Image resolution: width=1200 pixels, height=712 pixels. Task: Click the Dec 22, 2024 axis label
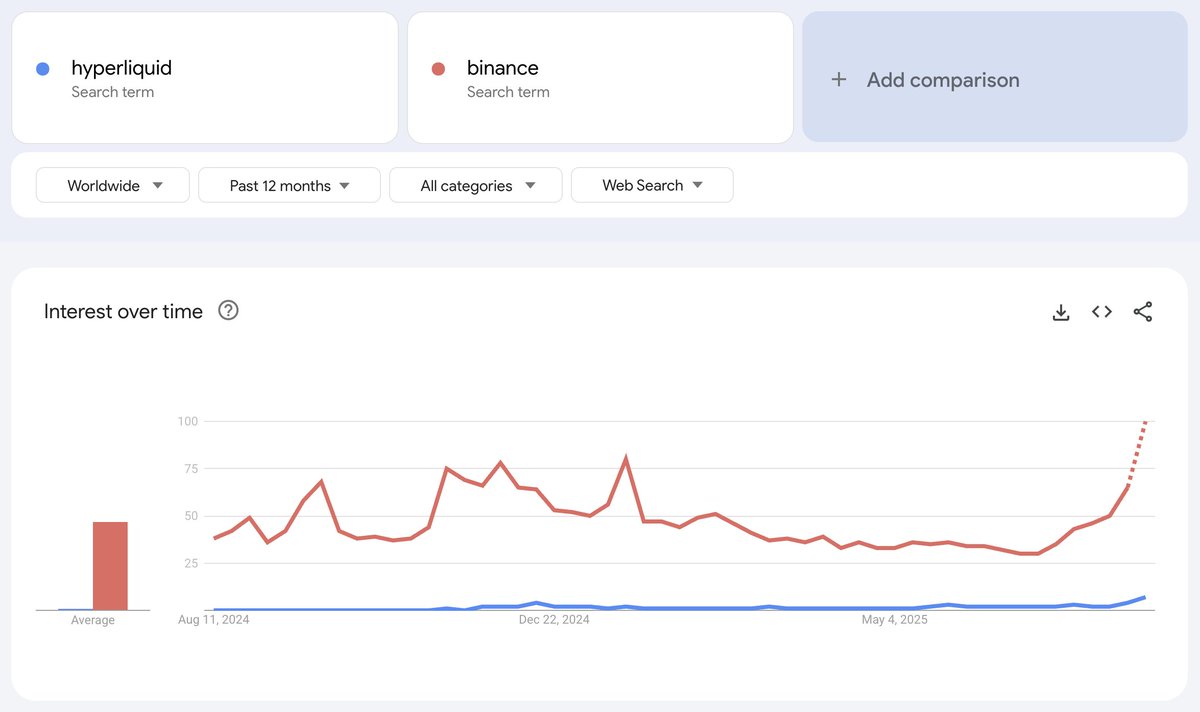[557, 620]
